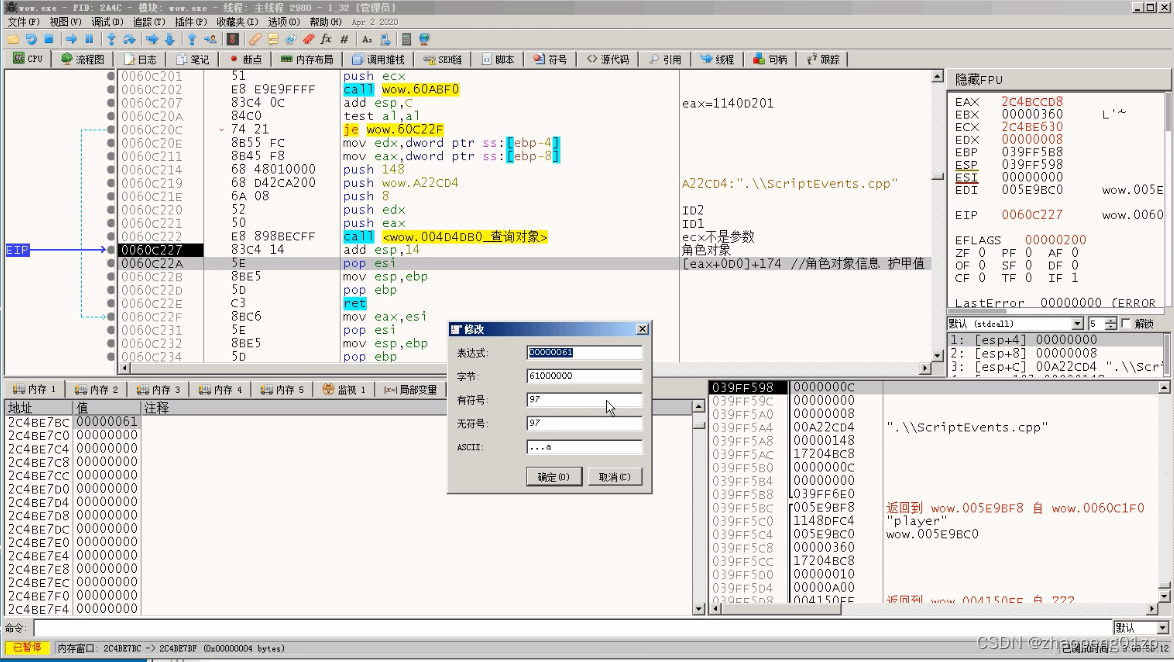Viewport: 1174px width, 662px height.
Task: Open the 调试(D) menu
Action: coord(107,22)
